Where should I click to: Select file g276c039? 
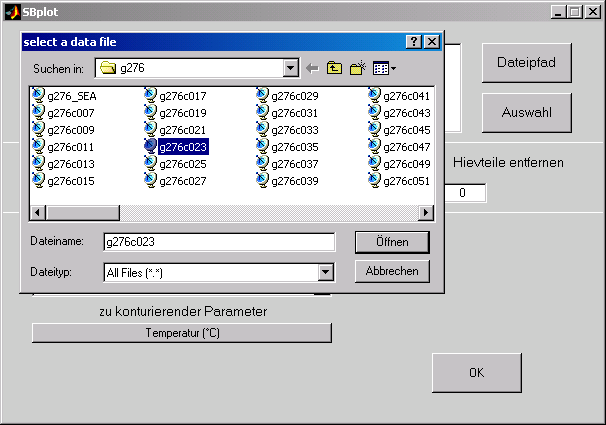pyautogui.click(x=294, y=180)
